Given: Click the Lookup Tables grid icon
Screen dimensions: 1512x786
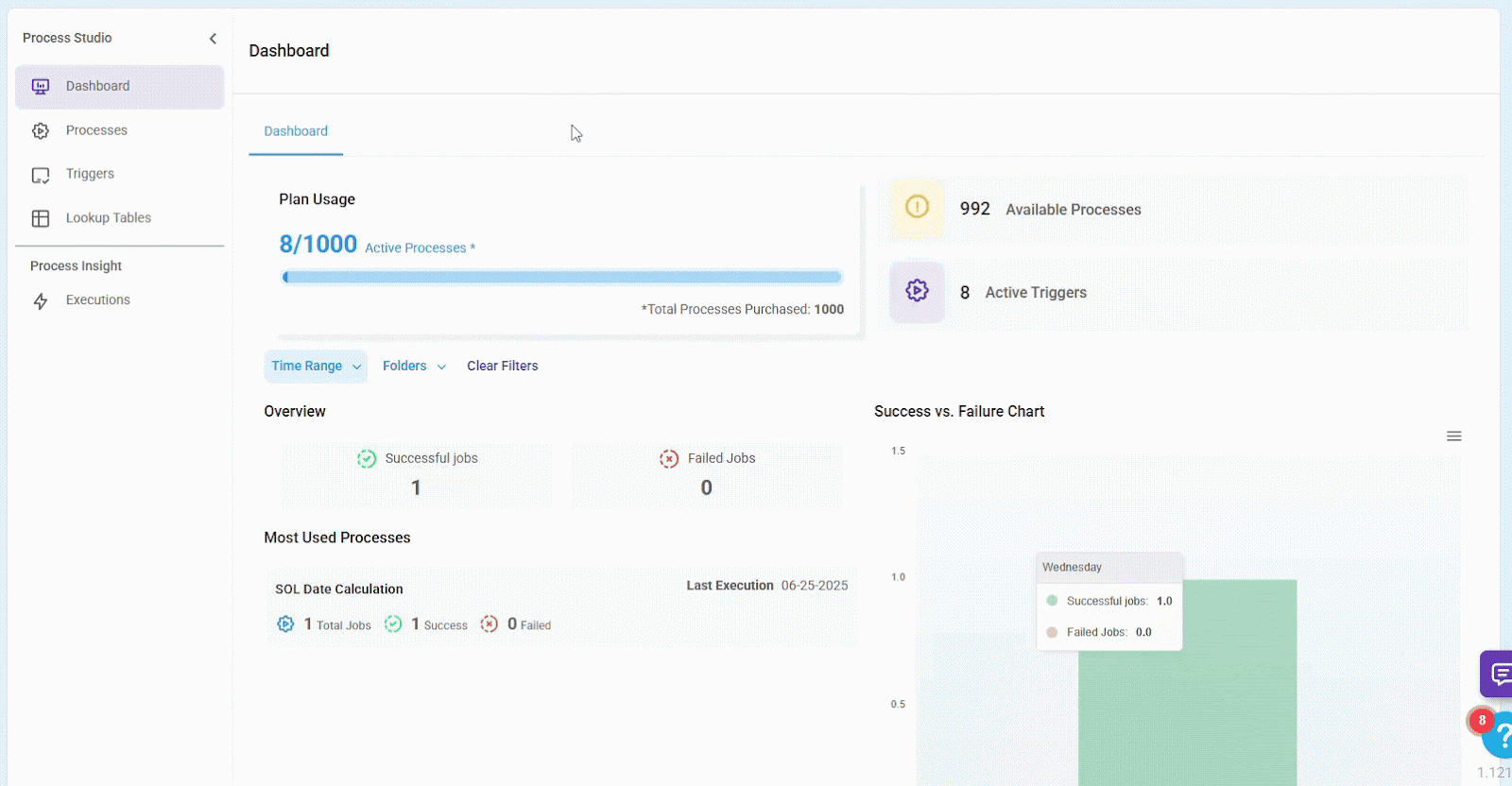Looking at the screenshot, I should click(41, 218).
